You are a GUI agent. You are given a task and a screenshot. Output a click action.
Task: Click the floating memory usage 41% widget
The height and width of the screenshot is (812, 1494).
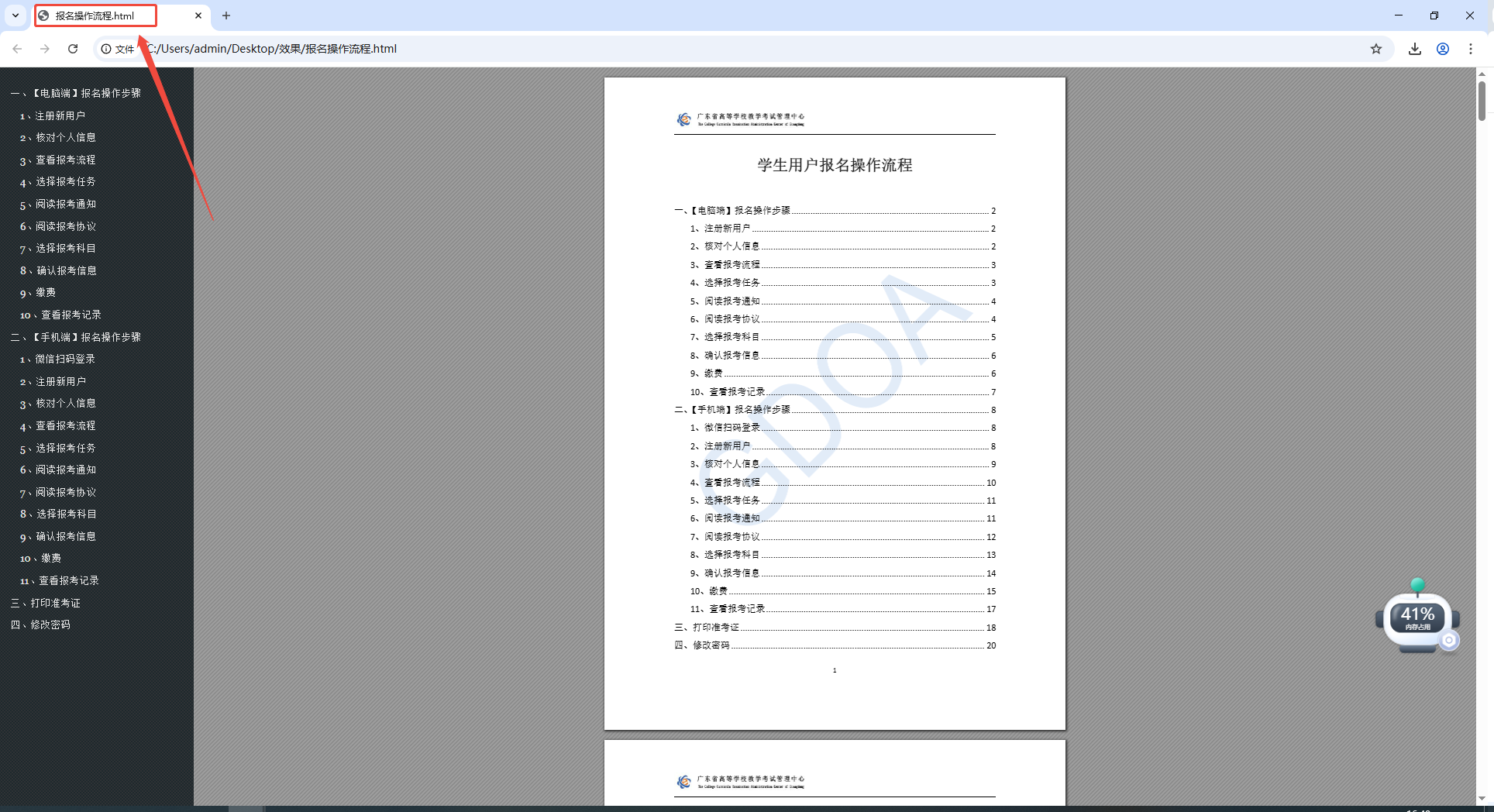pyautogui.click(x=1418, y=618)
